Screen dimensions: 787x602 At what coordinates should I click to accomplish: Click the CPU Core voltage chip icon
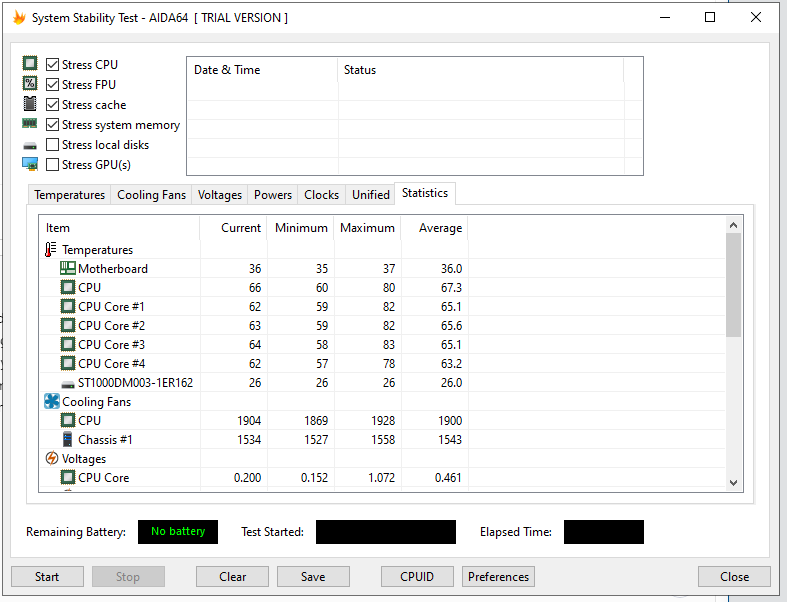click(x=68, y=477)
